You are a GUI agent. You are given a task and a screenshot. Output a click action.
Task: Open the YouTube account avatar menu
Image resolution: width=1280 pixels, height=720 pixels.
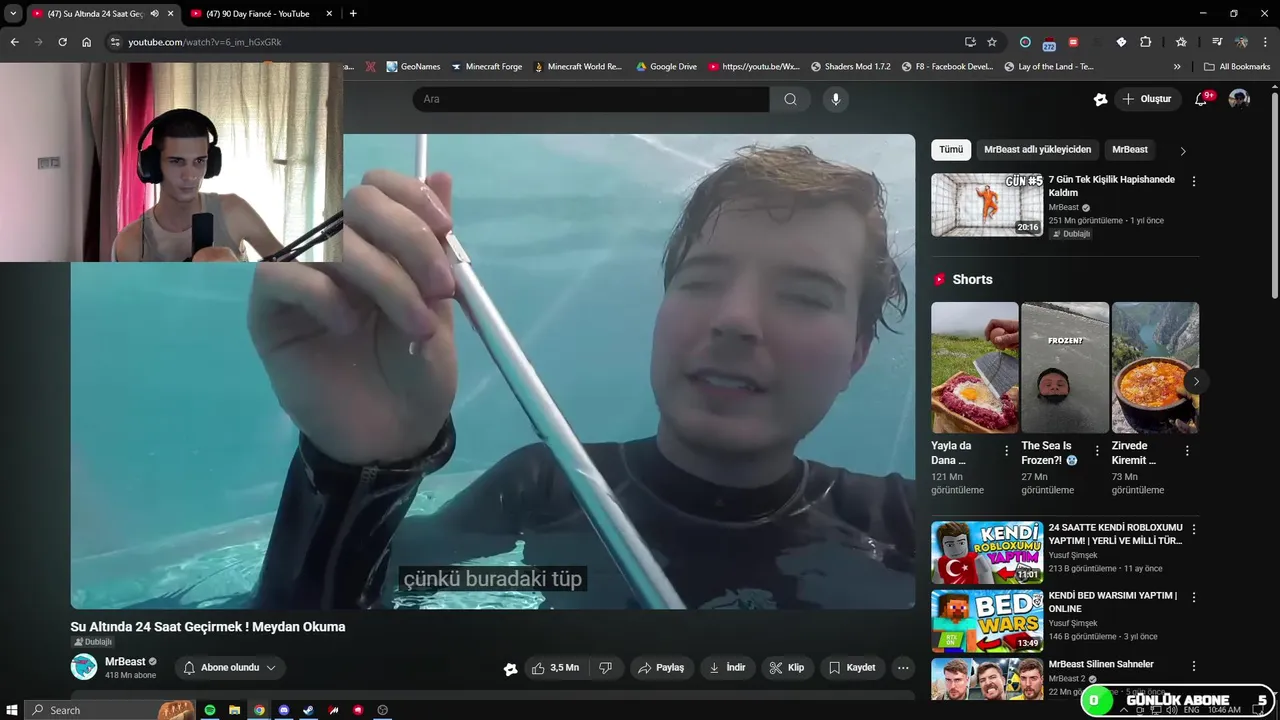(x=1239, y=99)
